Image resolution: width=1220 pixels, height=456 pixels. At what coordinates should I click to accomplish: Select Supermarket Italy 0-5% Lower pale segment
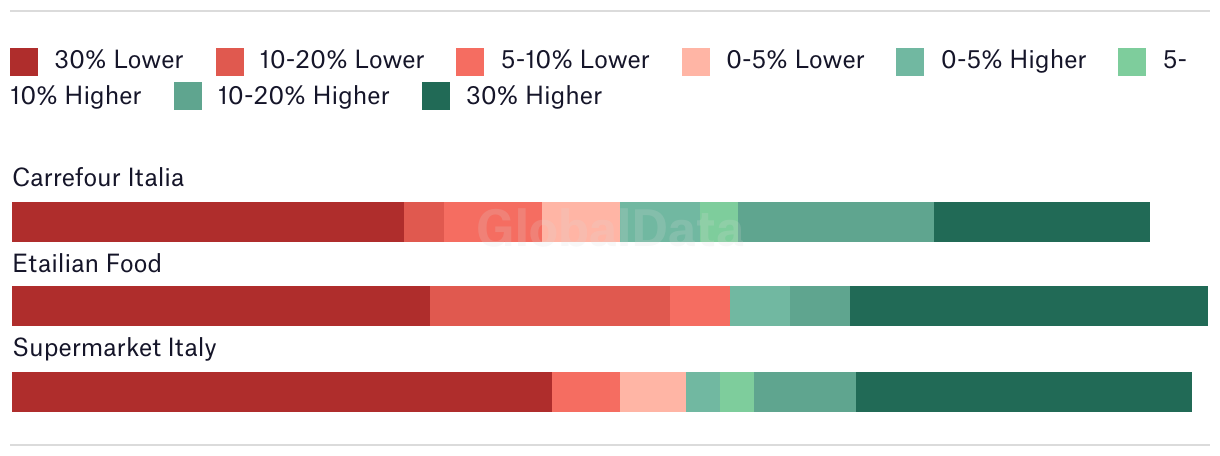coord(653,392)
